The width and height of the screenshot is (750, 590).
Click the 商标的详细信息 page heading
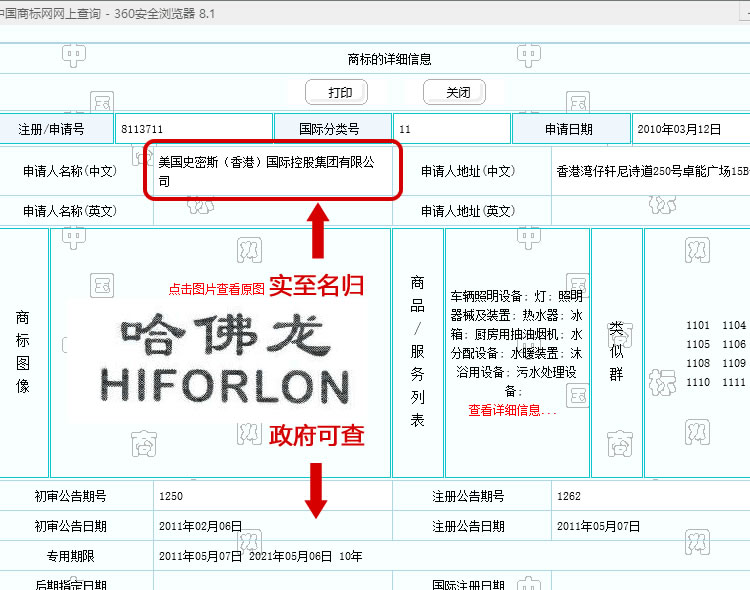[x=389, y=59]
